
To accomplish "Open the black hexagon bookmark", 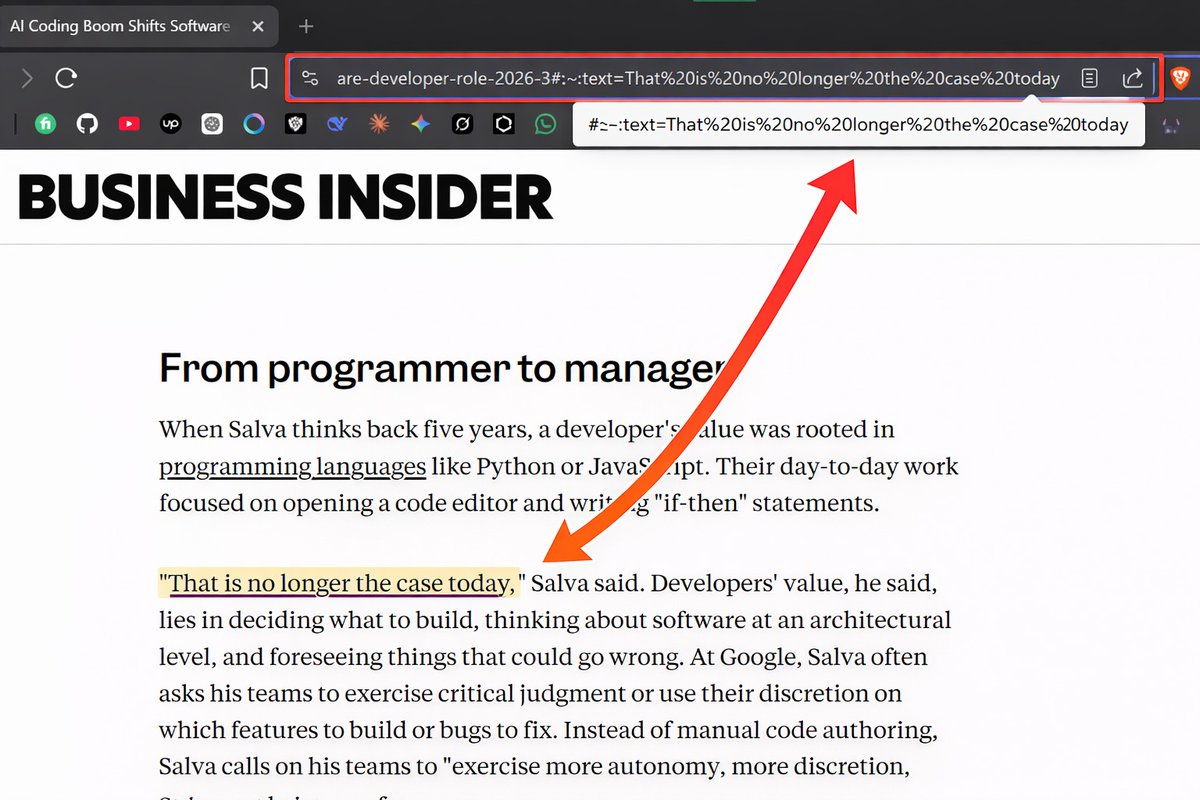I will pos(504,124).
